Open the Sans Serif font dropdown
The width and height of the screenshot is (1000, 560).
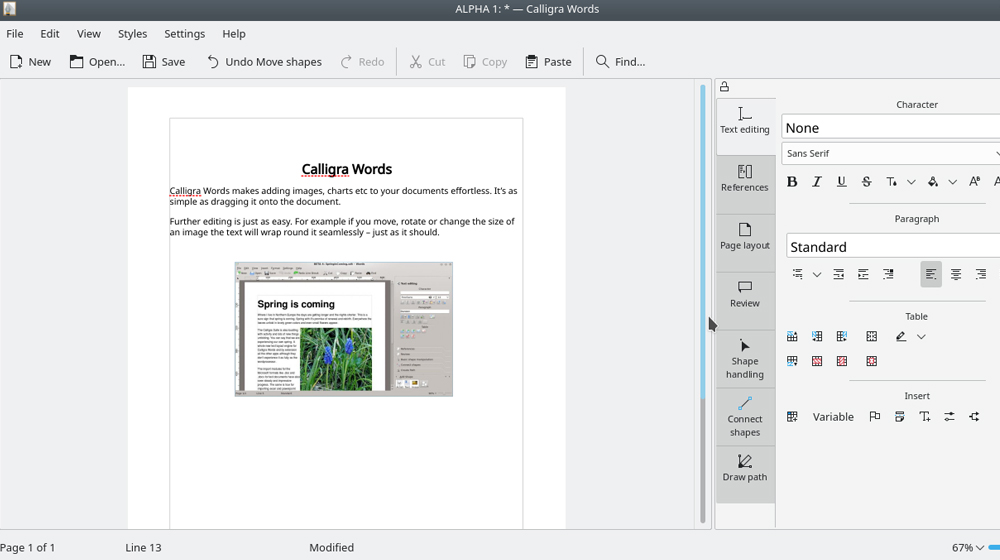point(891,153)
